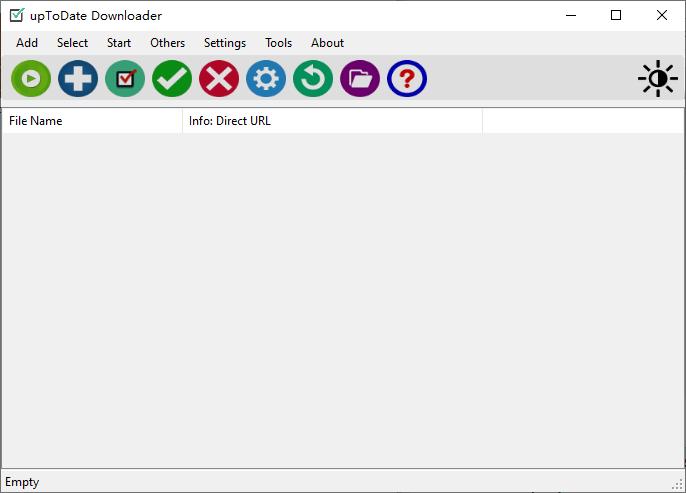Minimize the upToDate Downloader window
This screenshot has height=493, width=686.
point(571,15)
